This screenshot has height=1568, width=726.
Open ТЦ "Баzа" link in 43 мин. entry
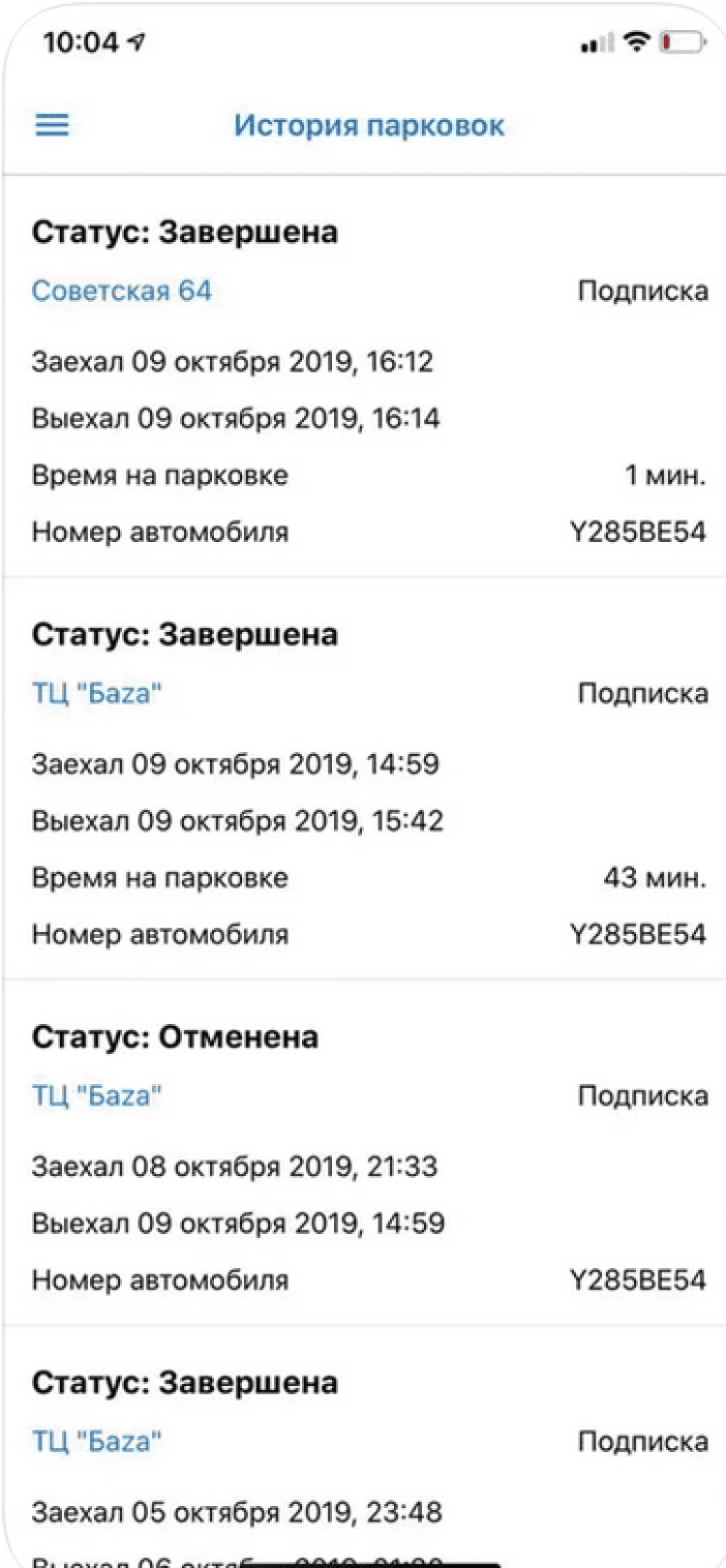pos(97,693)
